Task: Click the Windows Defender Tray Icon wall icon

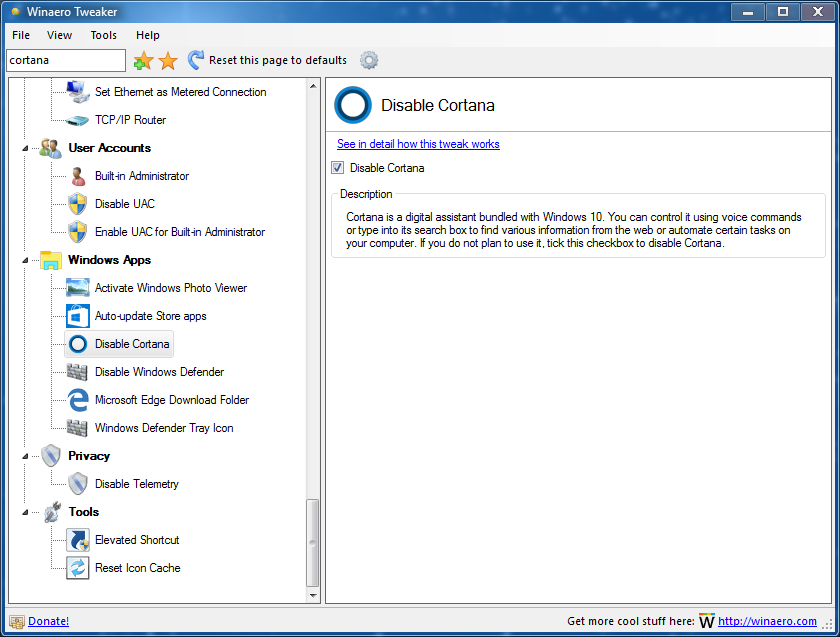Action: tap(77, 428)
